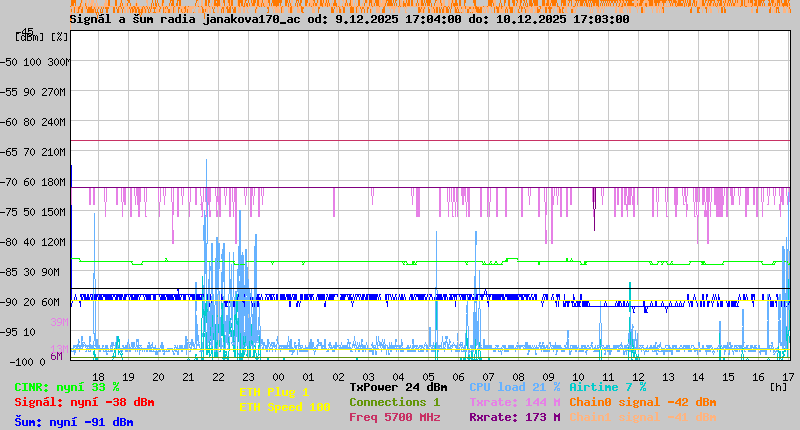Click the 'Rxrate: 173 M' legend text
The width and height of the screenshot is (800, 430).
click(515, 417)
